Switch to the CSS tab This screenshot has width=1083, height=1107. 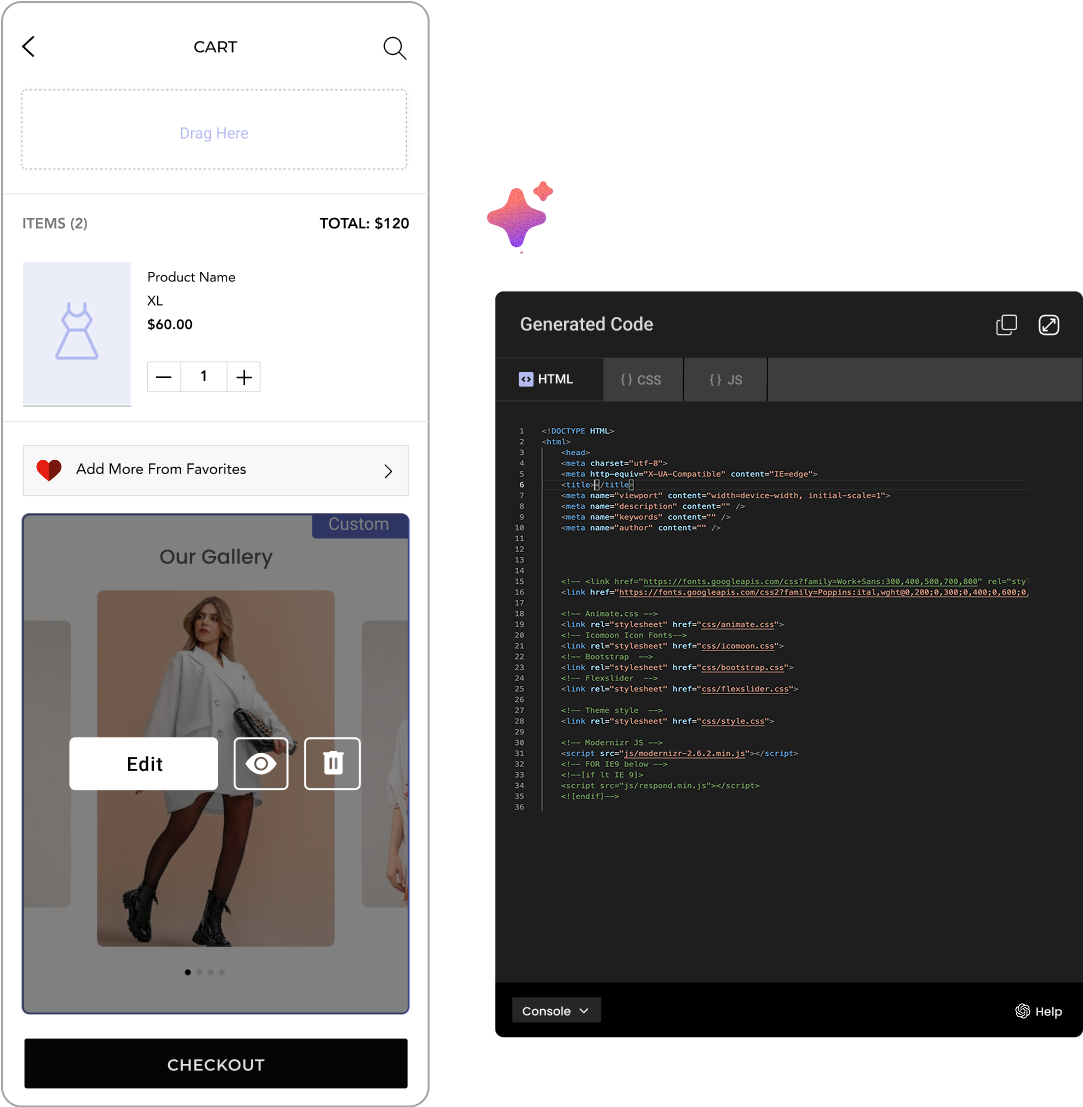642,379
